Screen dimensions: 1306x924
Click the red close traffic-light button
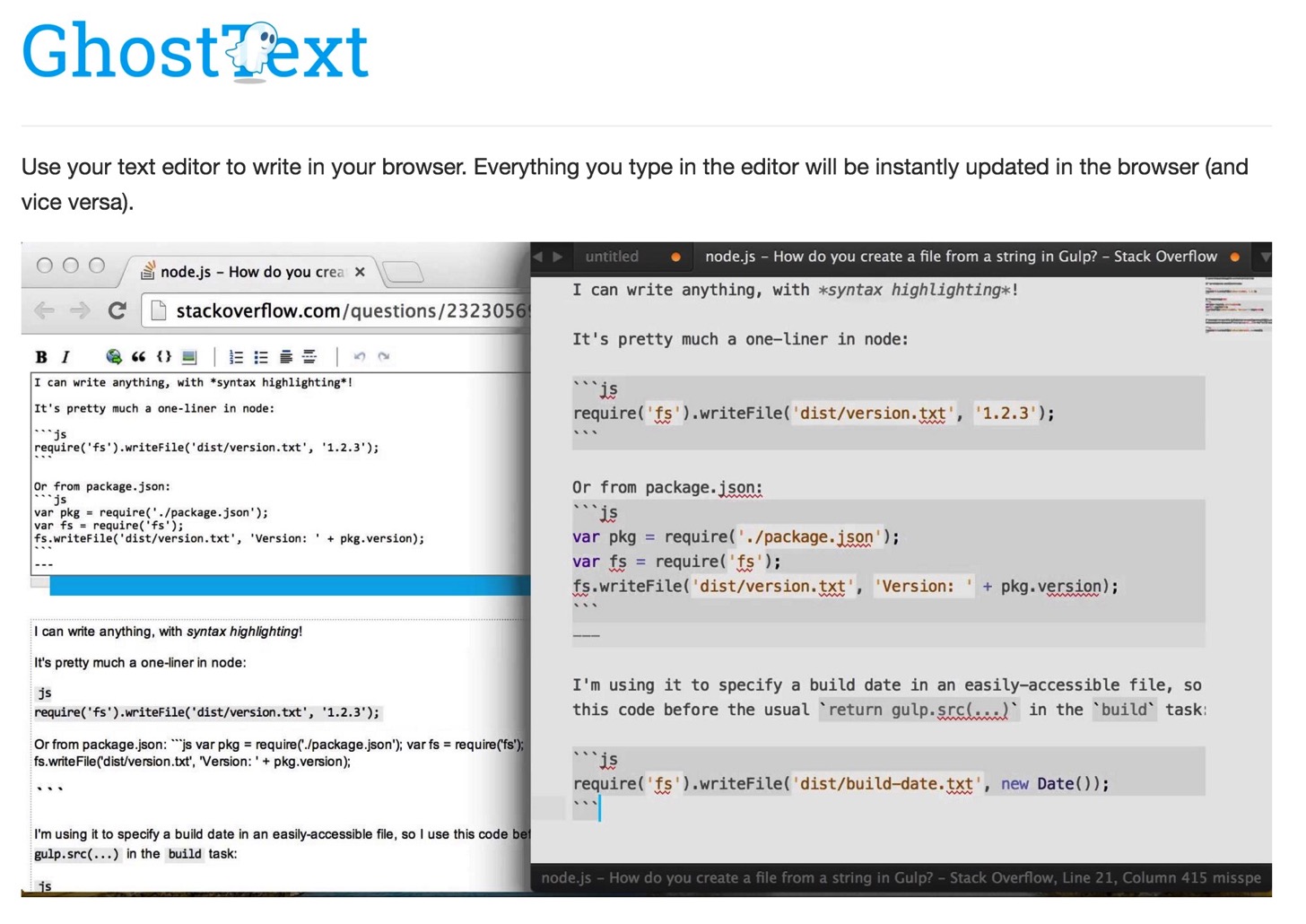coord(45,266)
